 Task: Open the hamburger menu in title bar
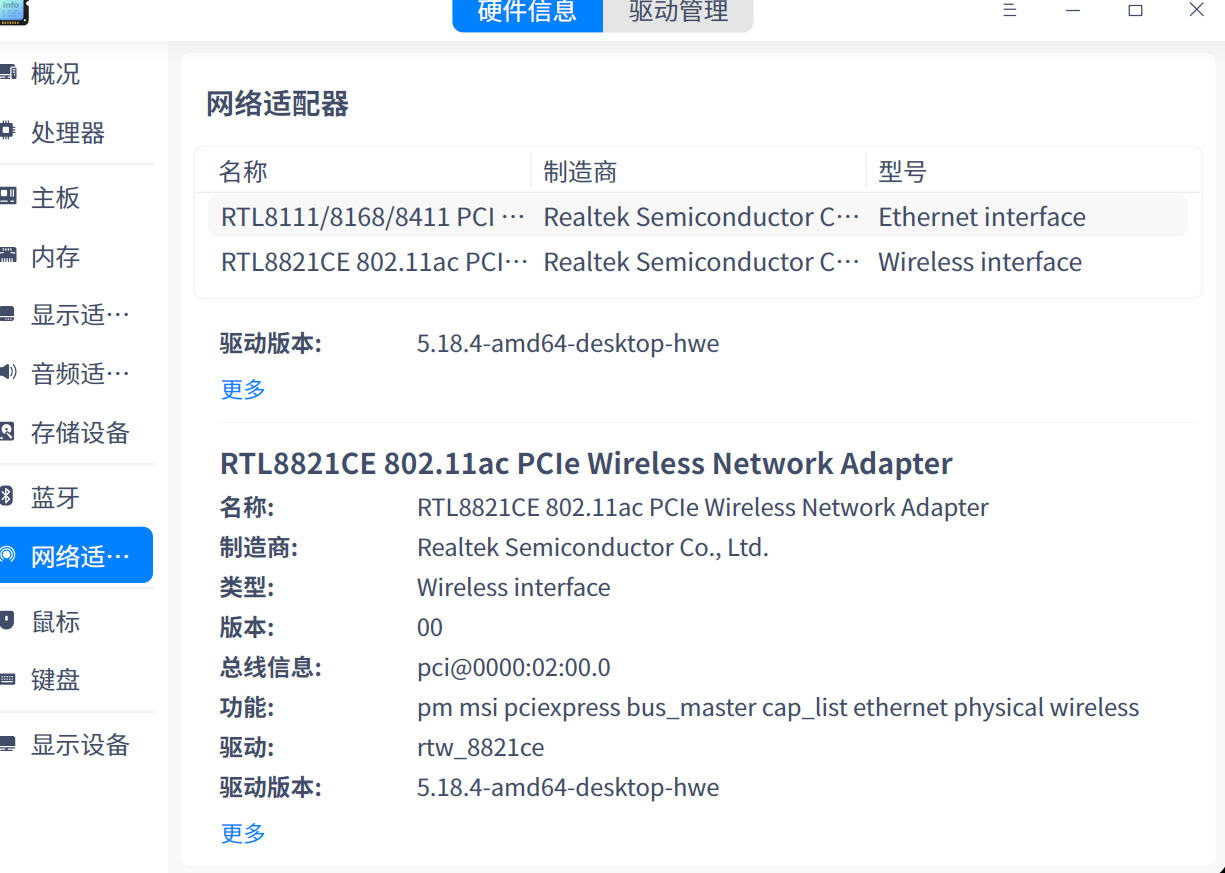(x=1009, y=11)
